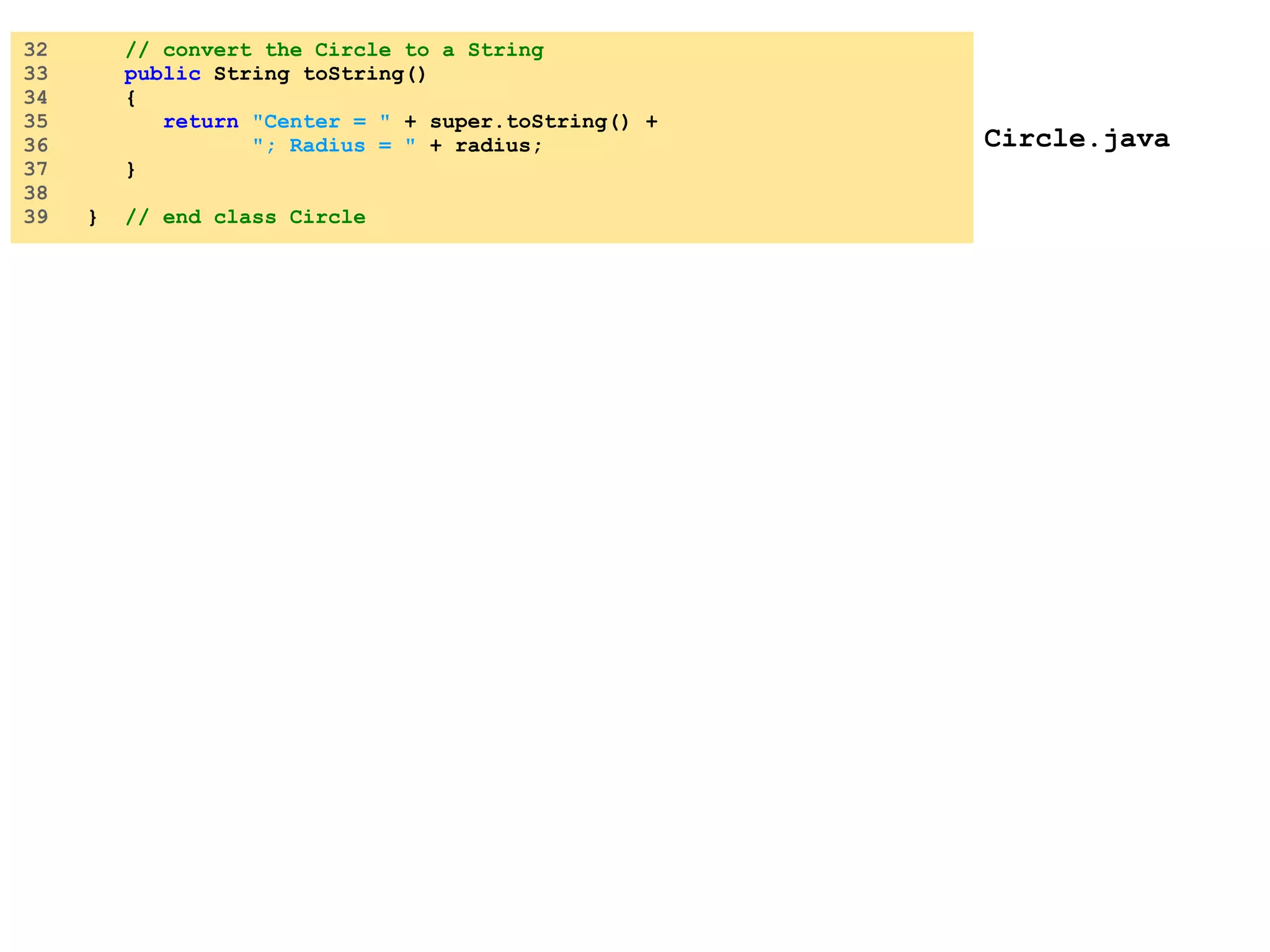Click line number 32
This screenshot has height=952, width=1270.
pos(36,50)
